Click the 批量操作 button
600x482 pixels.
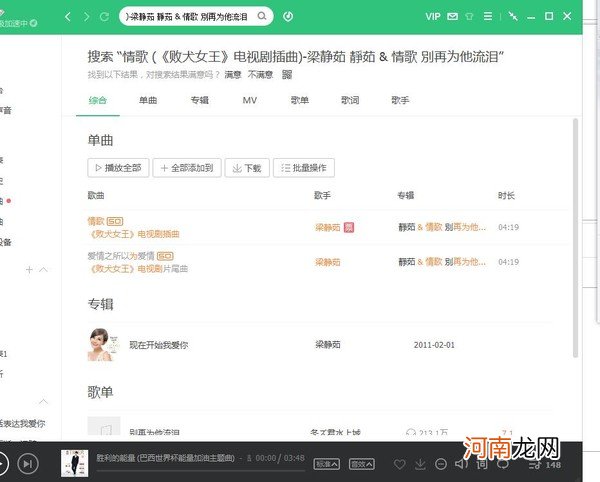[304, 168]
